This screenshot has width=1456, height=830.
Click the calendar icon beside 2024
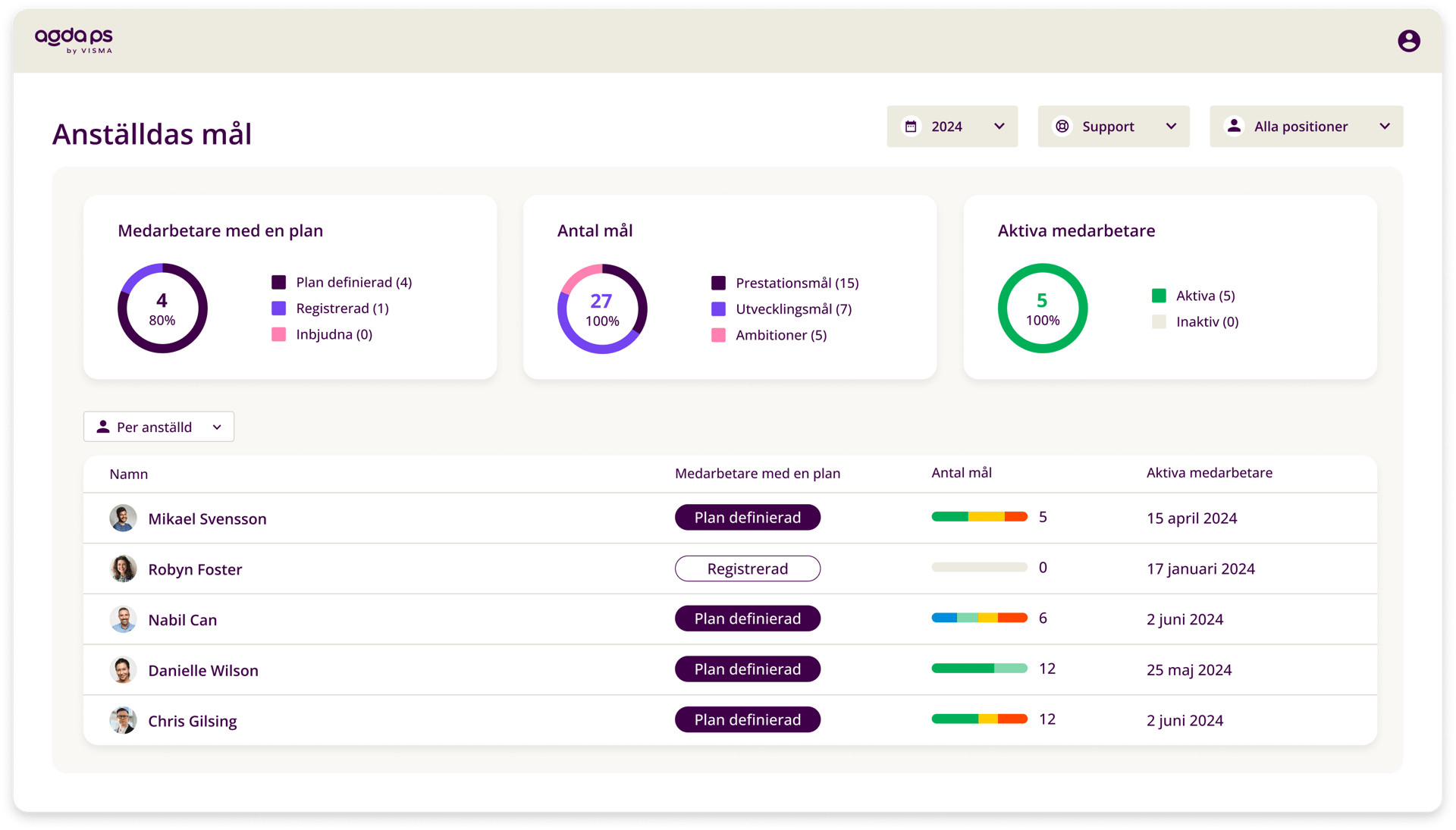911,127
